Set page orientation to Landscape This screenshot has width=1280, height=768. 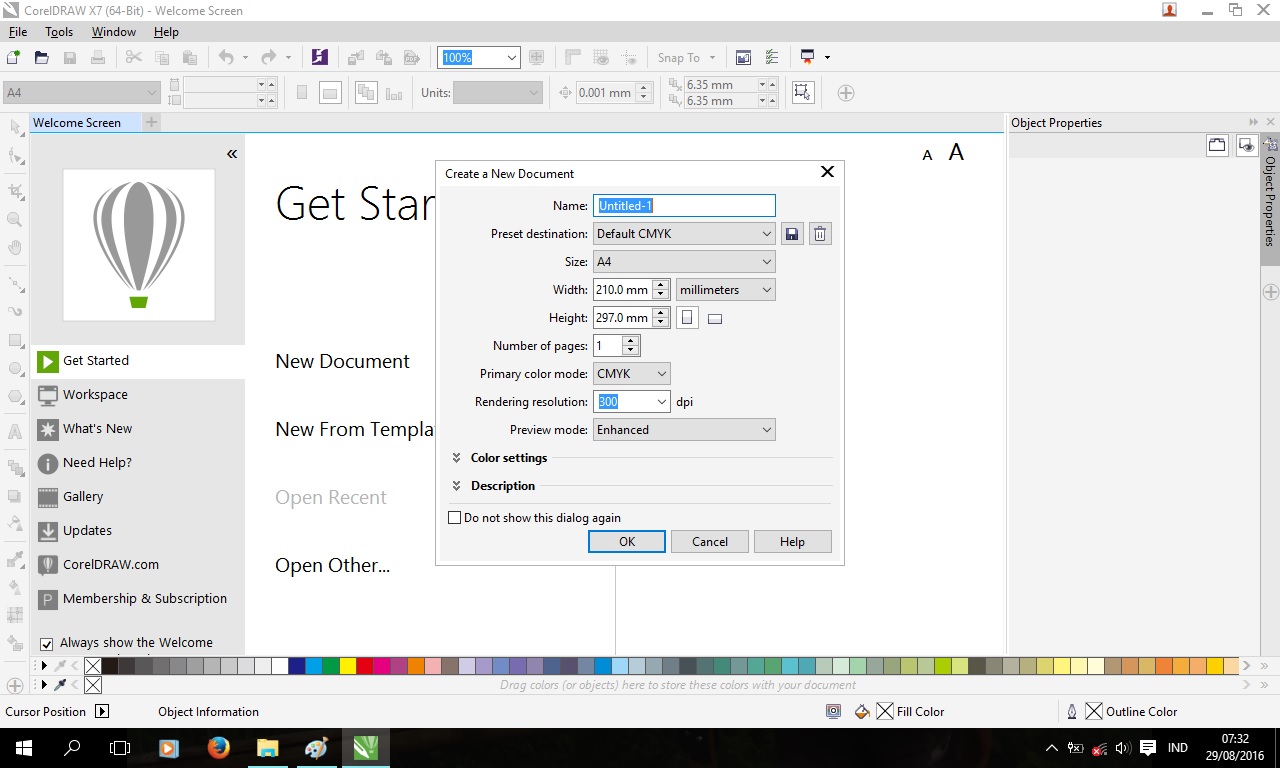pos(715,319)
